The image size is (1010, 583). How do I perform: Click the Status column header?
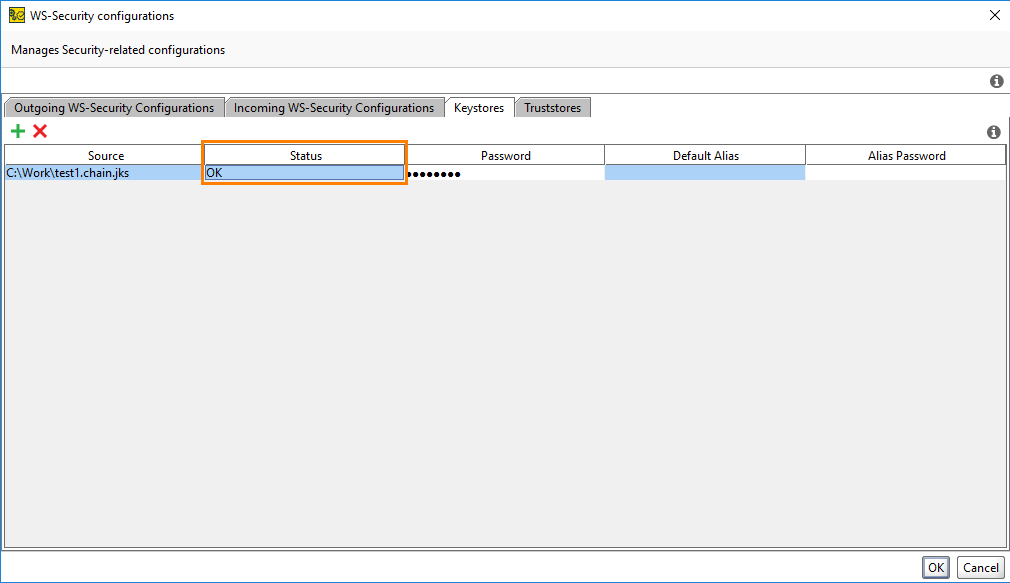tap(305, 155)
